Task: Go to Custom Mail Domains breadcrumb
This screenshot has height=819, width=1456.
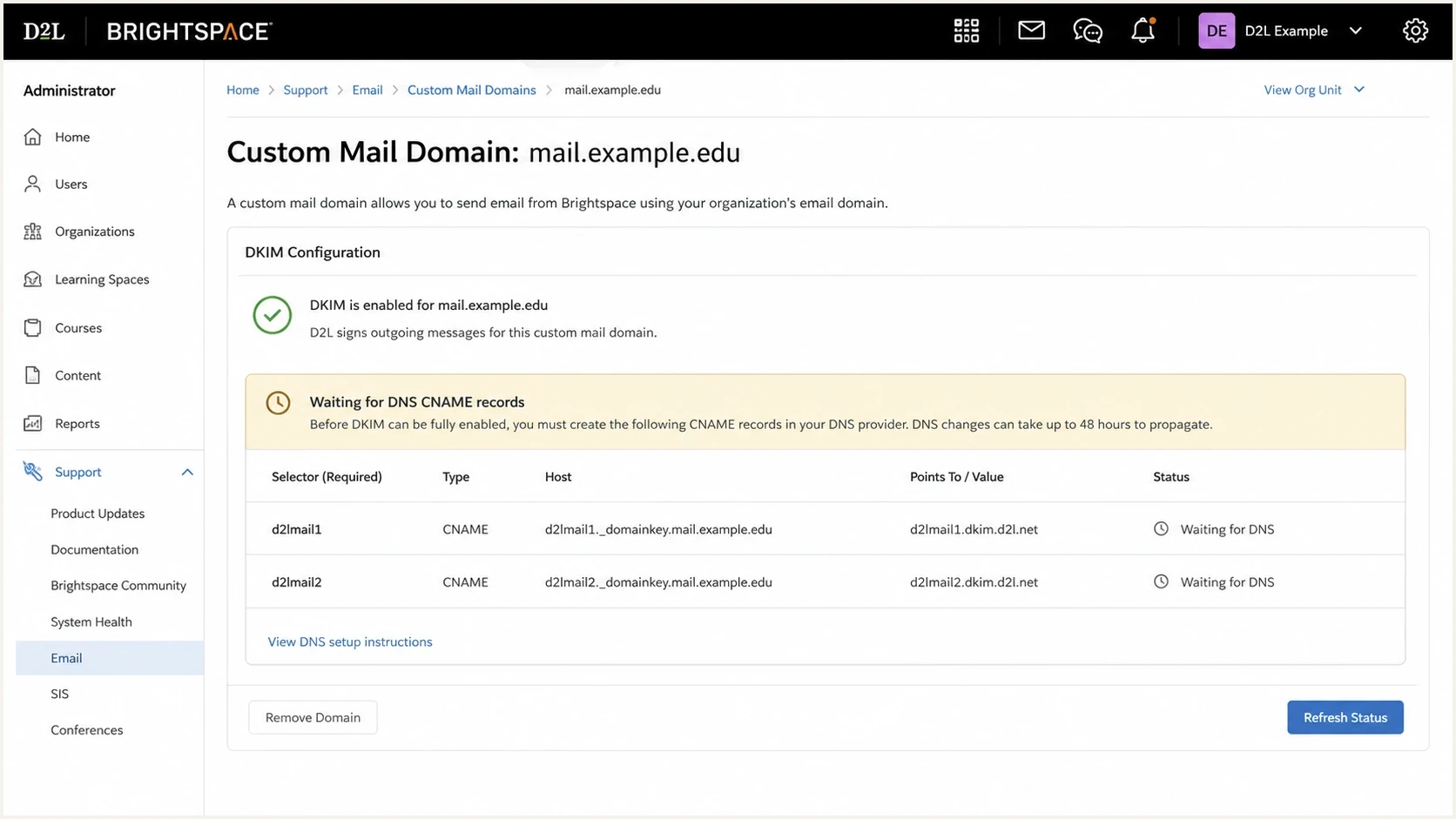Action: pos(472,90)
